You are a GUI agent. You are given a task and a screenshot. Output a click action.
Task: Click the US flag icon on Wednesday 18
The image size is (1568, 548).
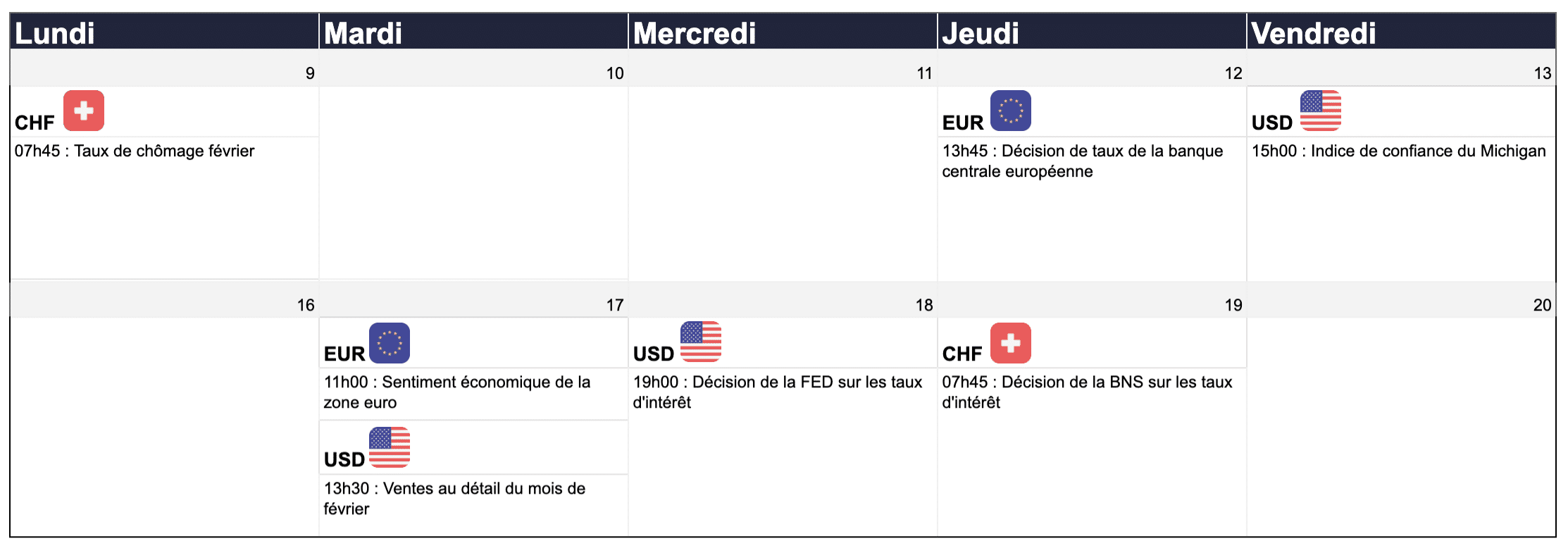click(700, 342)
